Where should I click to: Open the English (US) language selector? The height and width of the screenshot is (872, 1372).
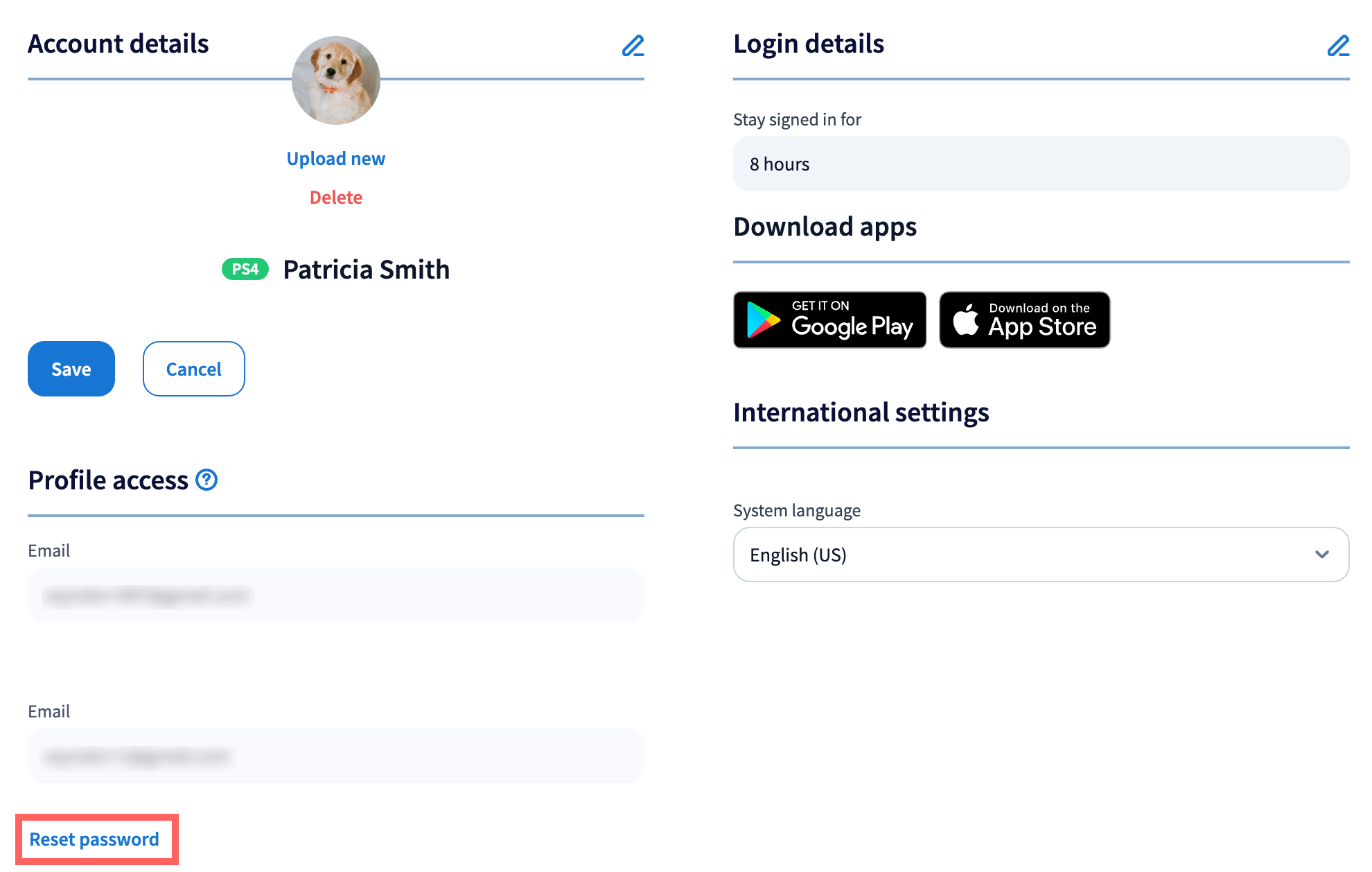click(x=1039, y=555)
